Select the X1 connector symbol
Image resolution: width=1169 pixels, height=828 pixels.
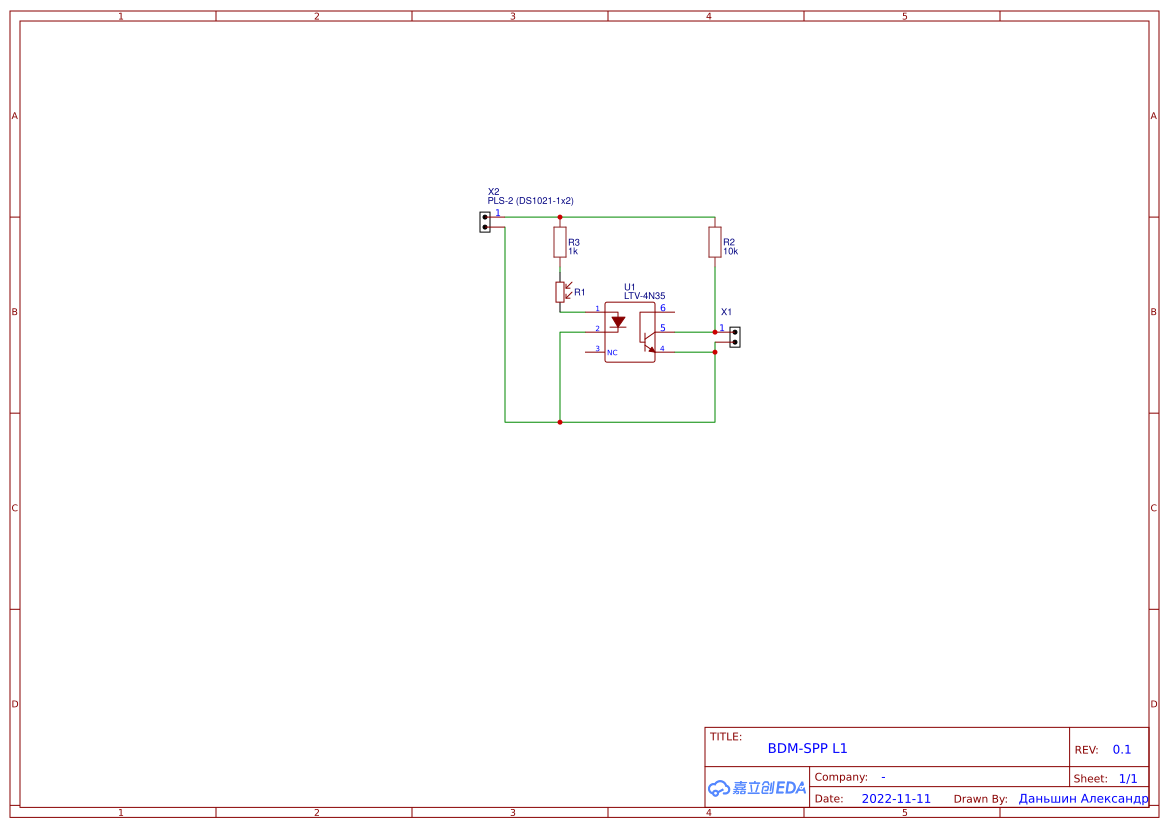coord(735,337)
